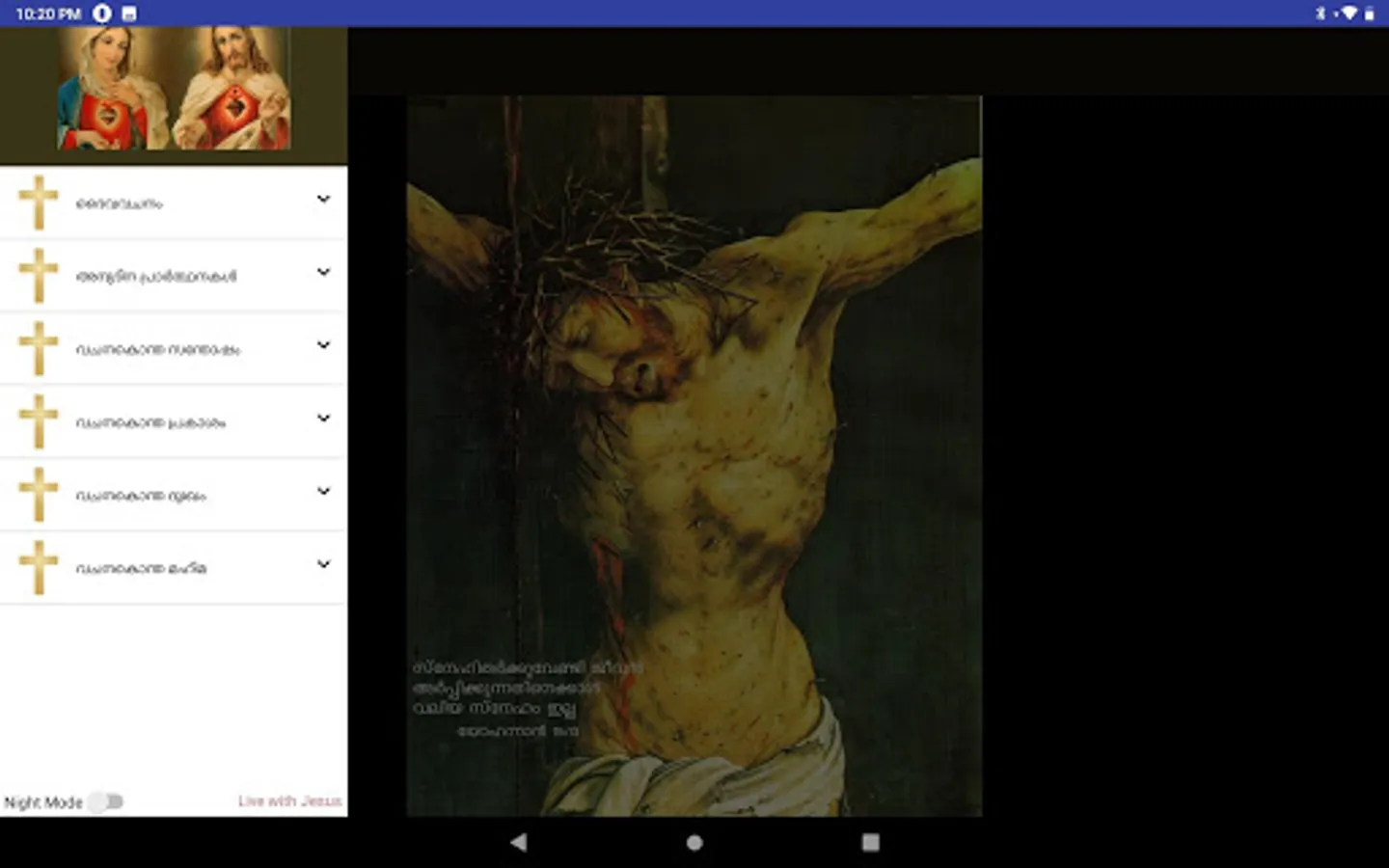The image size is (1389, 868).
Task: Tap the Wi-Fi icon in the status bar
Action: 1349,14
